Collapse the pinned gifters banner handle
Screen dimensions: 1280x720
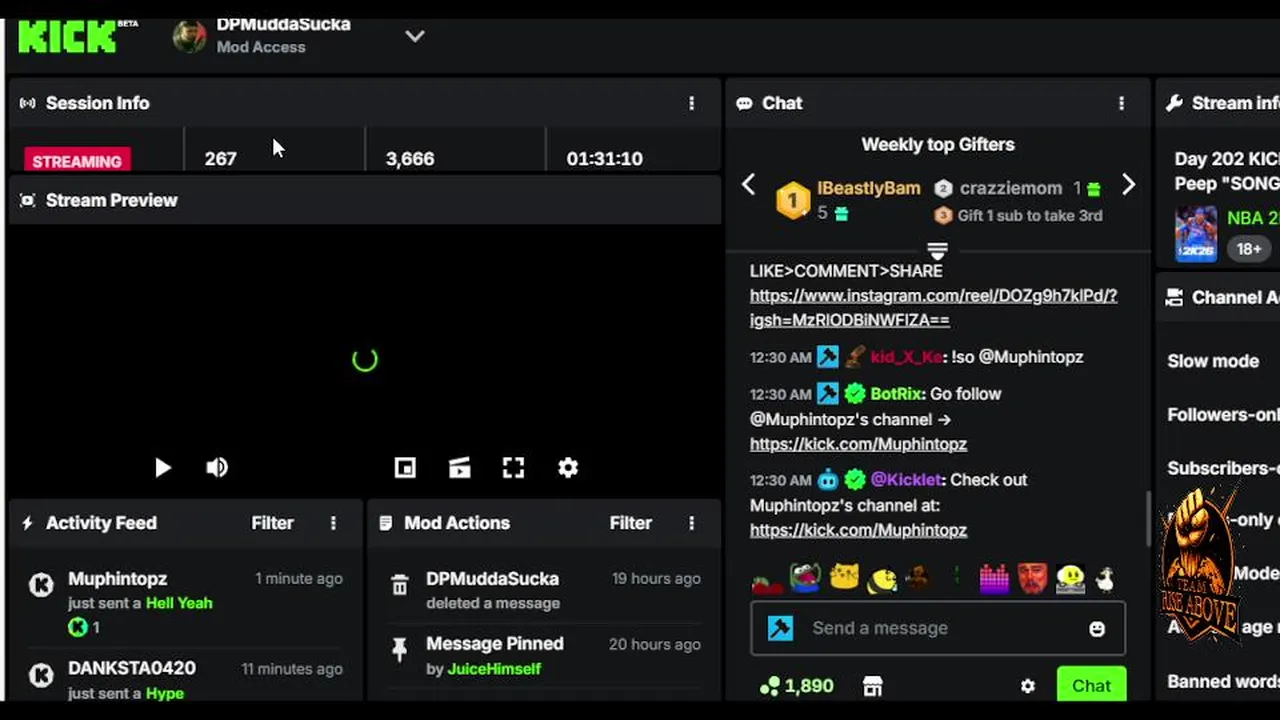coord(937,250)
